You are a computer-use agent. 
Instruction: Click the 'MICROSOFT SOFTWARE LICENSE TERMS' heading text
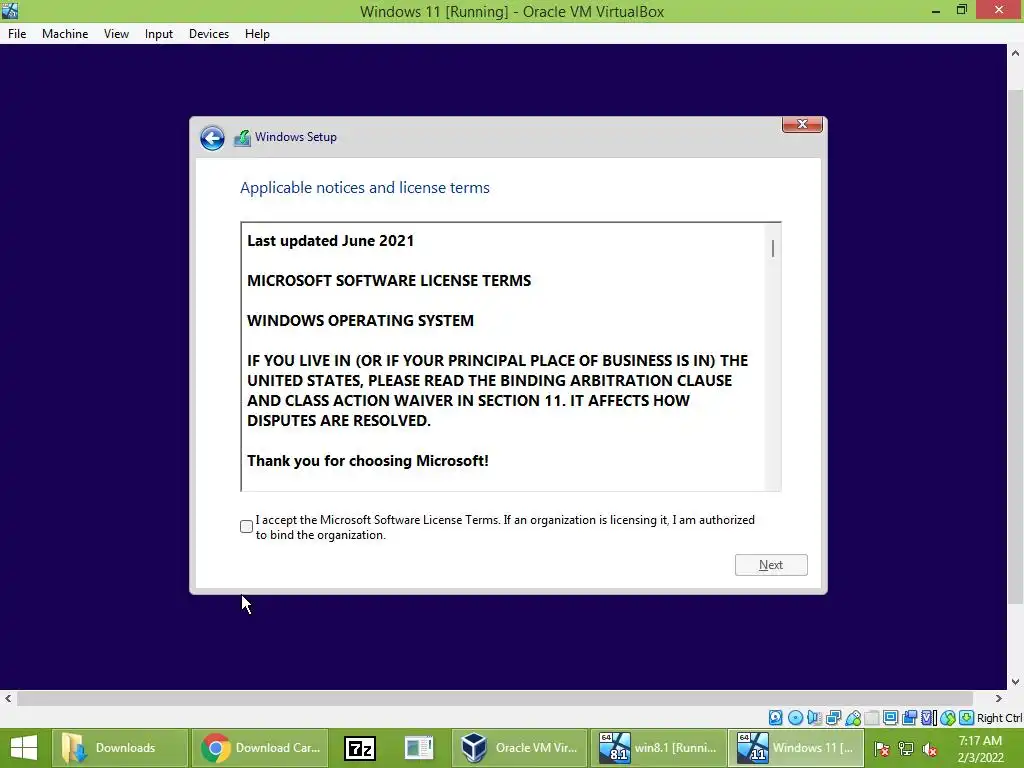[x=389, y=281]
